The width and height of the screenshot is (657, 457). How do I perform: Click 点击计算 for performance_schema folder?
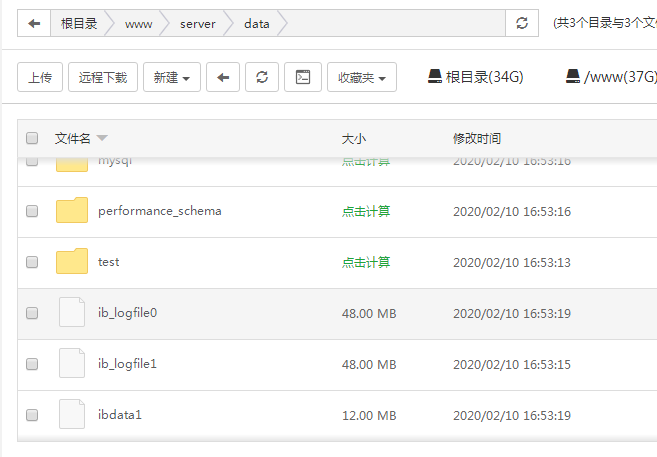[366, 211]
